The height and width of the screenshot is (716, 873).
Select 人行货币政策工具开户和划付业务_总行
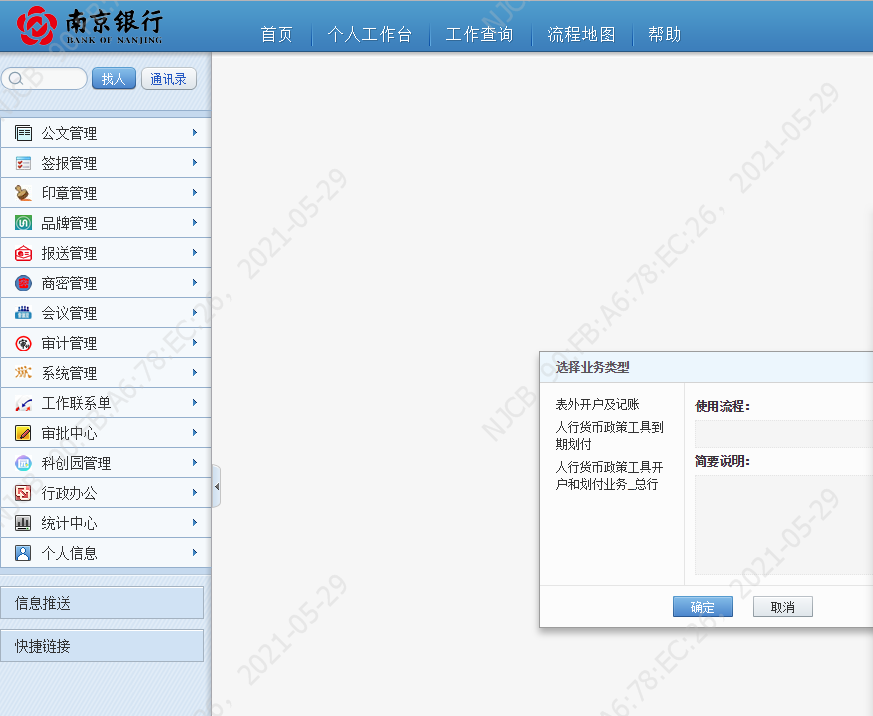click(x=610, y=475)
